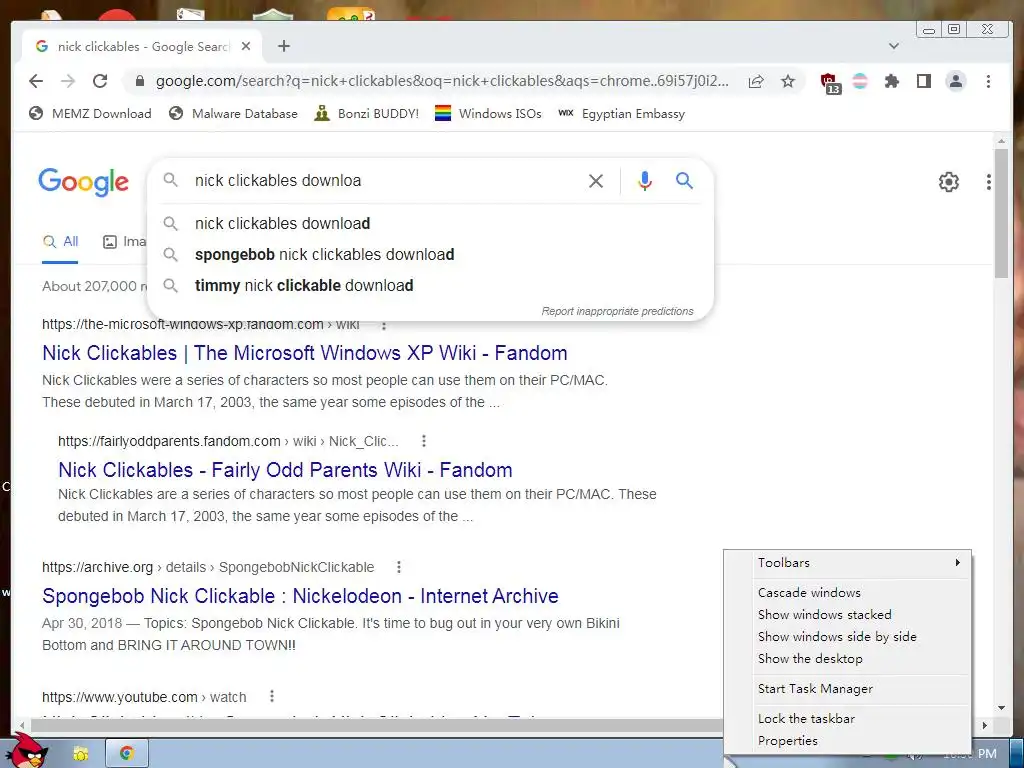Open Nick Clickables Windows XP Wiki result
Viewport: 1024px width, 768px height.
click(x=304, y=353)
